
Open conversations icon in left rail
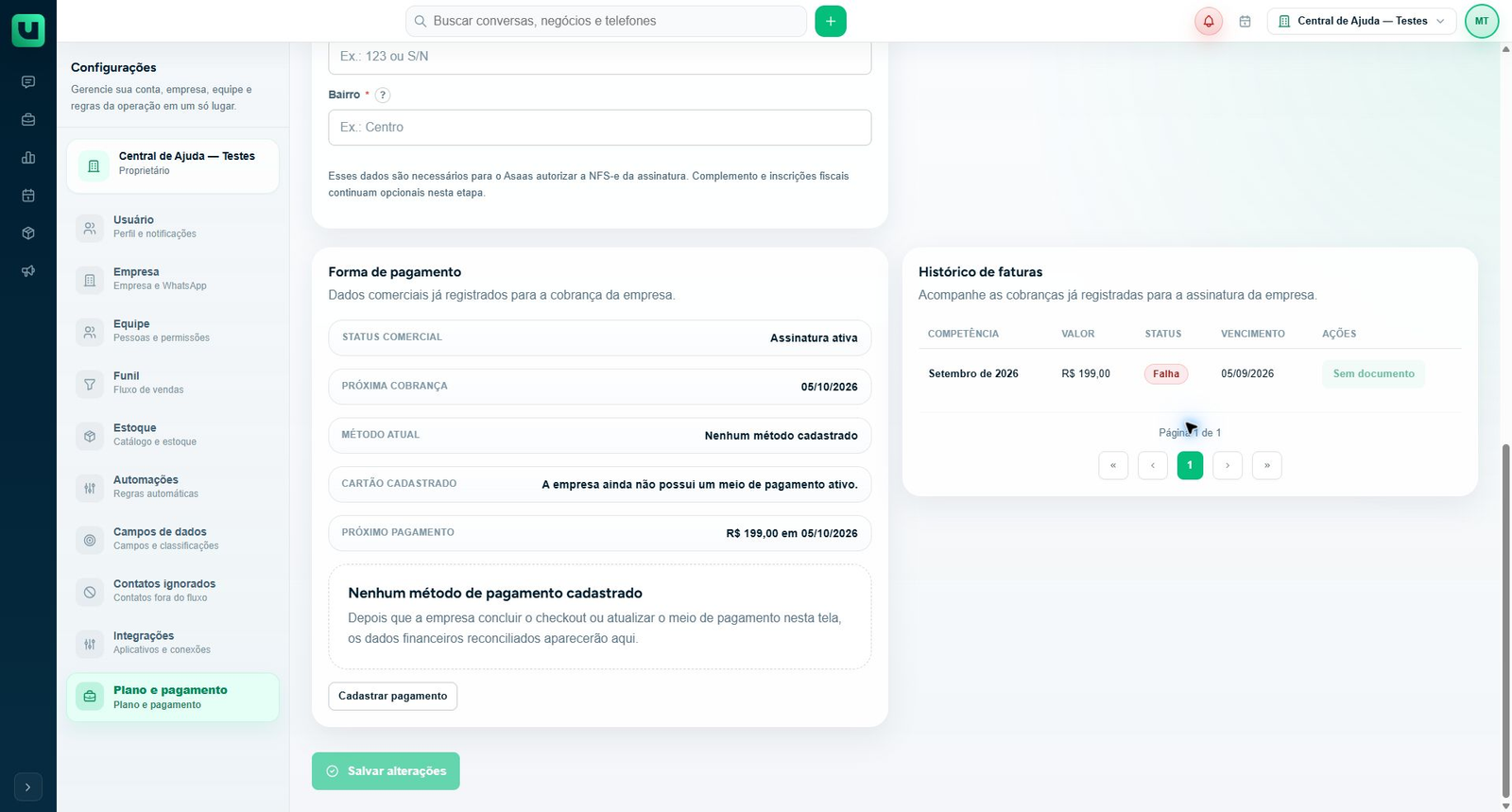[28, 82]
